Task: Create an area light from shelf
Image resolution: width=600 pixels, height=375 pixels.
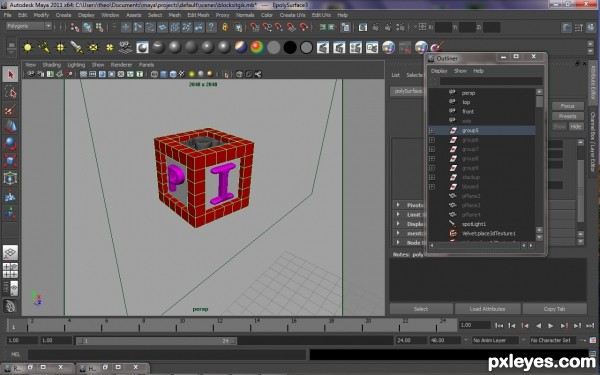Action: point(93,47)
